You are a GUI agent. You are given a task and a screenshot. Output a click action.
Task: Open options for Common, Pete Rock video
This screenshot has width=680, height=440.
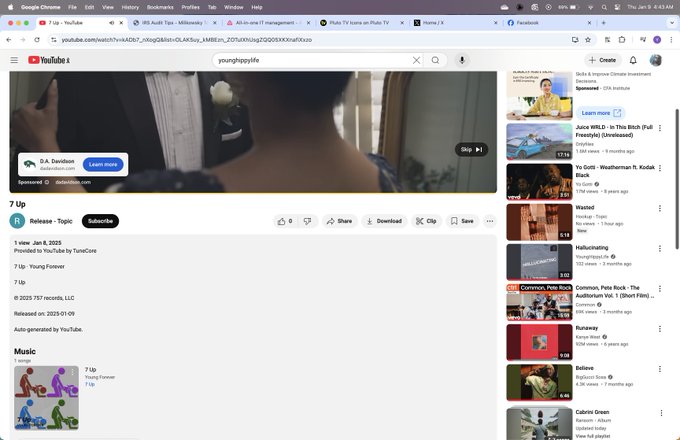tap(660, 289)
